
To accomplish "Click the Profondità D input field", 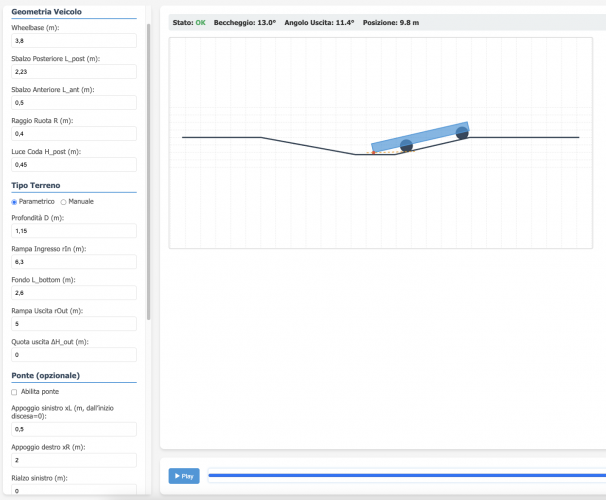I will point(73,230).
